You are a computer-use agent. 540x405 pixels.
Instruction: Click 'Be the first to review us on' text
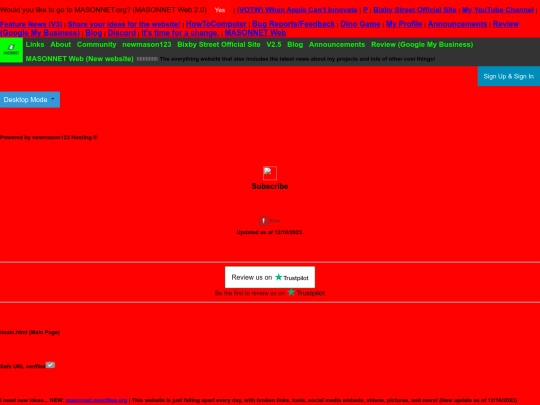click(250, 293)
